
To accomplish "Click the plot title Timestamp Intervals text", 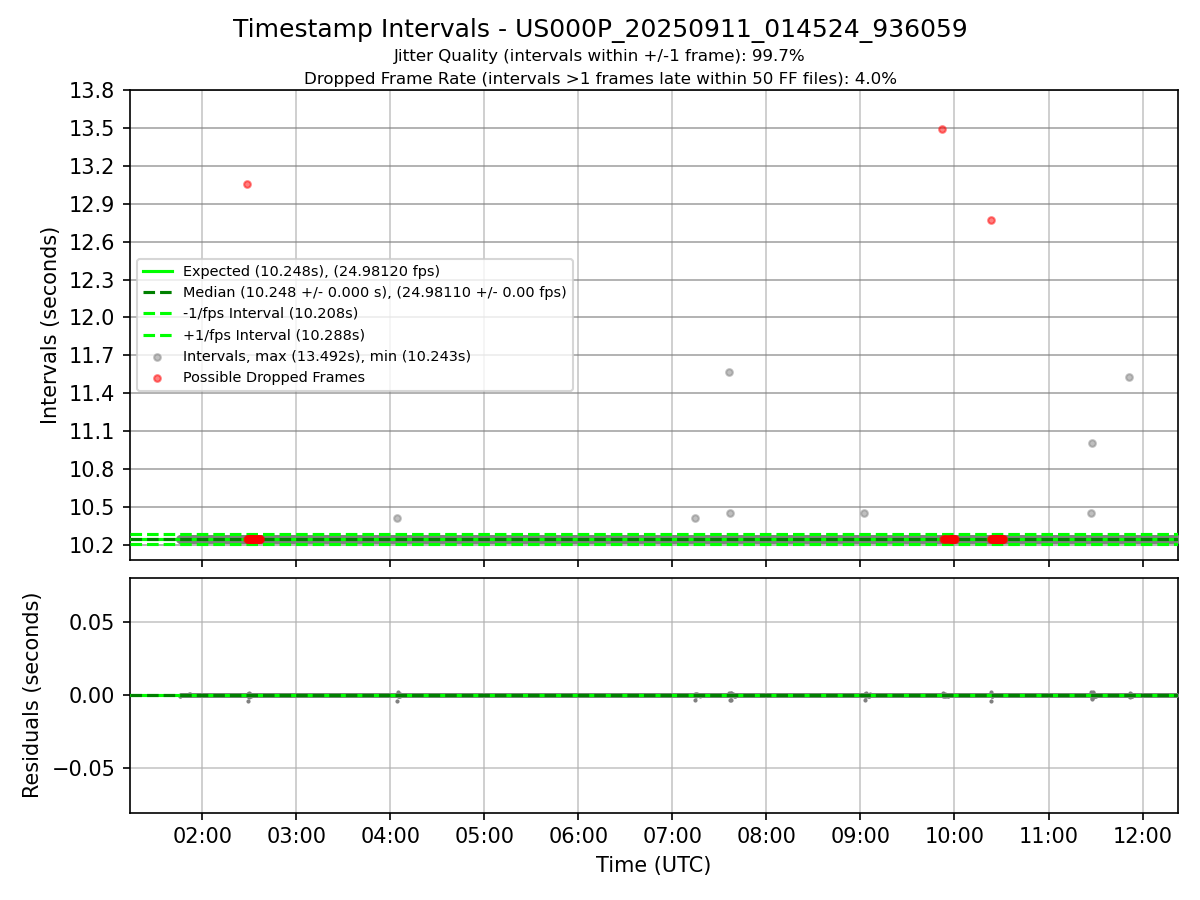I will (600, 29).
